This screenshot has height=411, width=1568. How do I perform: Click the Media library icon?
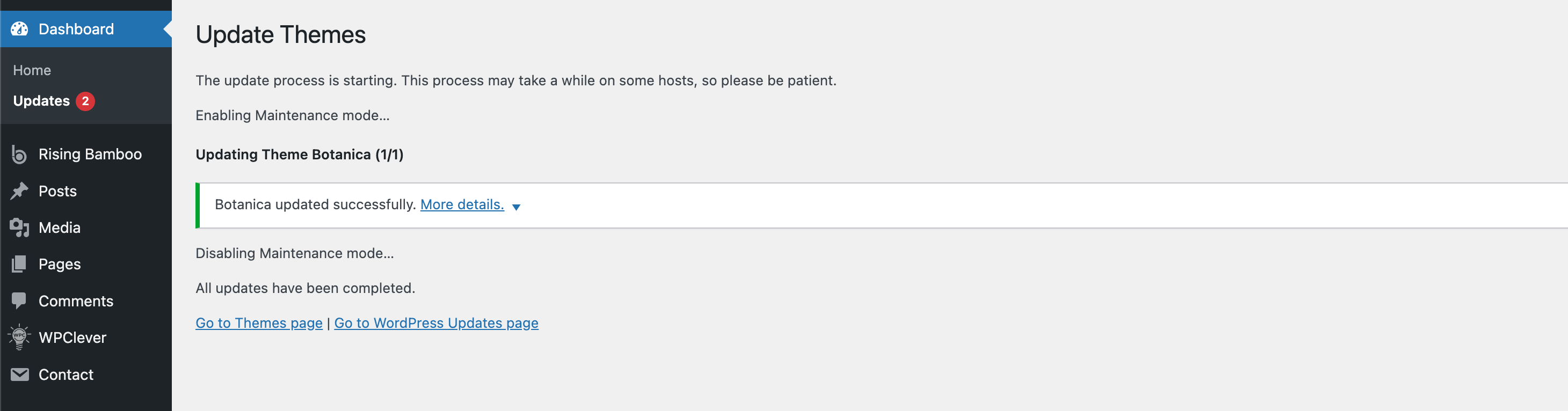(19, 227)
